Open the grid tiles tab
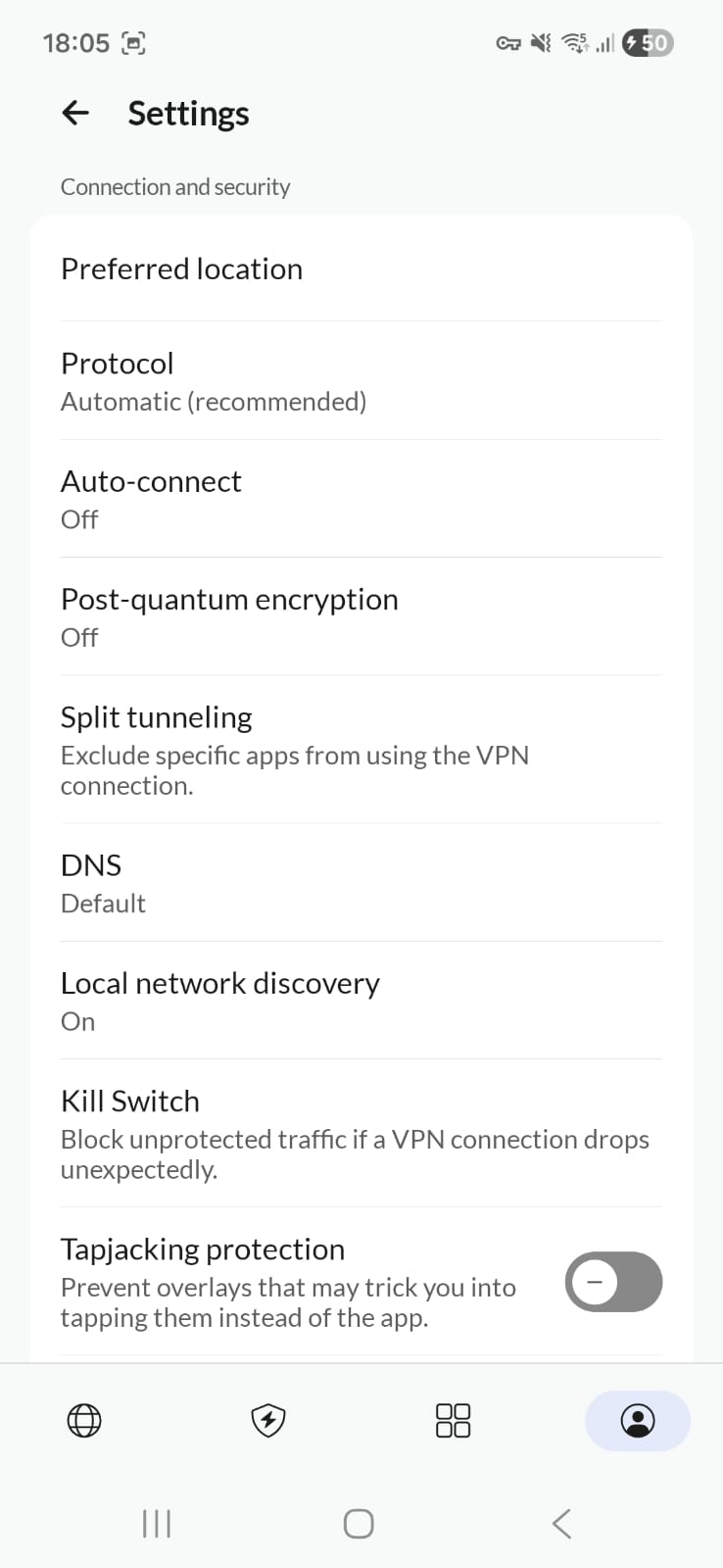Image resolution: width=723 pixels, height=1568 pixels. coord(453,1420)
